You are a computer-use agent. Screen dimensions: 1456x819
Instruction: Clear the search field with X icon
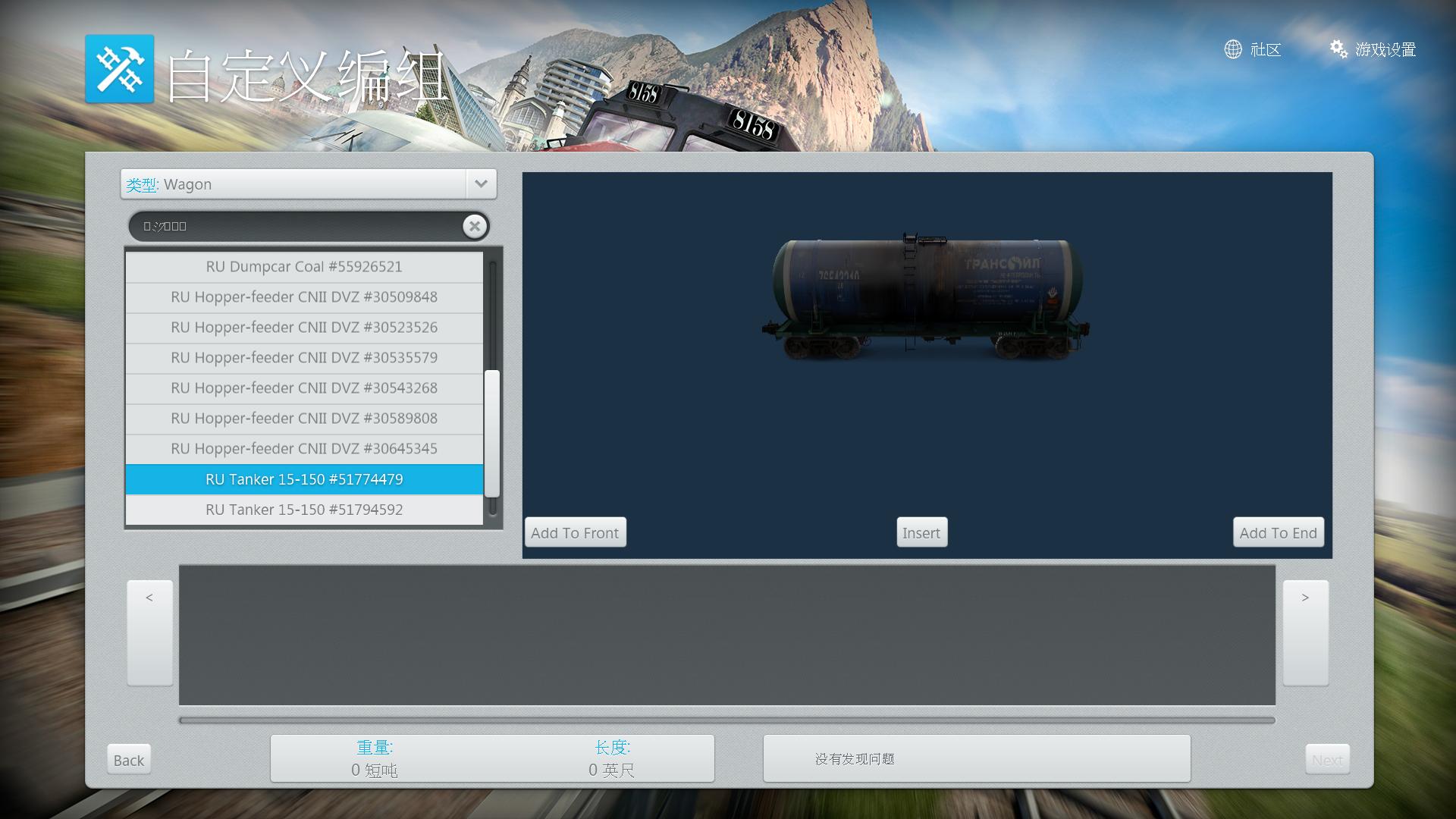(x=475, y=226)
